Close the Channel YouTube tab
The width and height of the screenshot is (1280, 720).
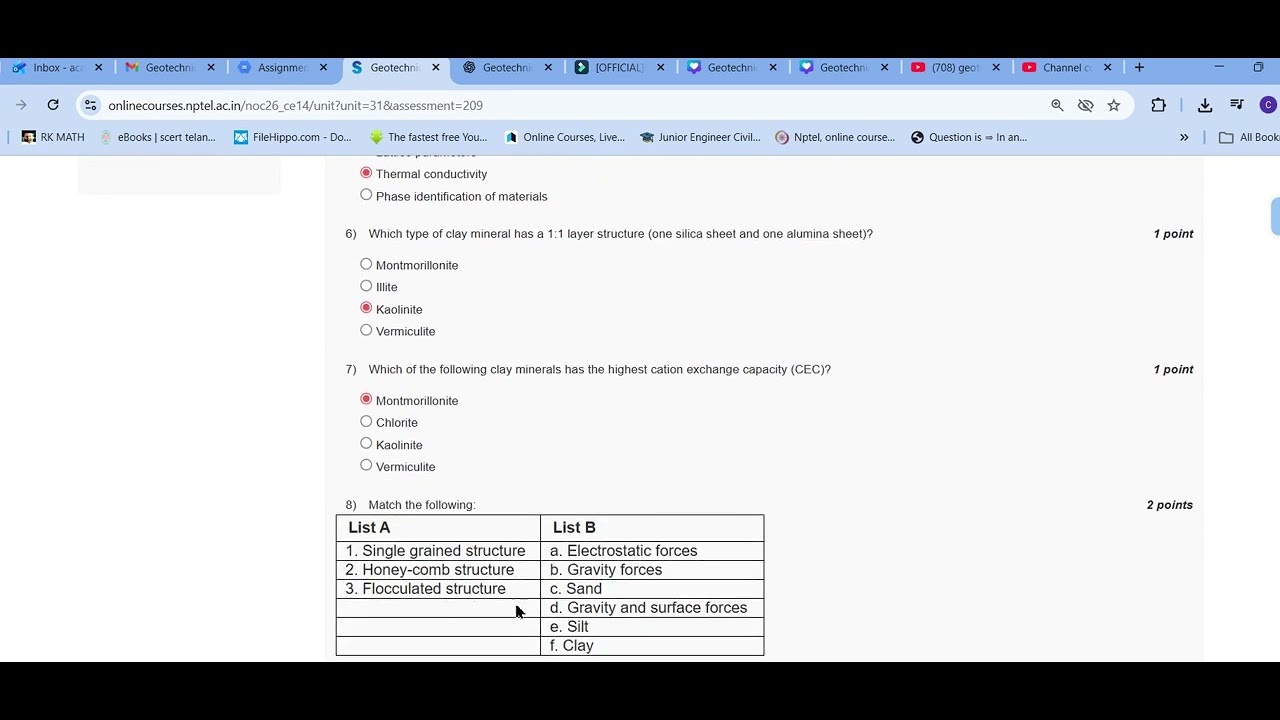point(1107,68)
